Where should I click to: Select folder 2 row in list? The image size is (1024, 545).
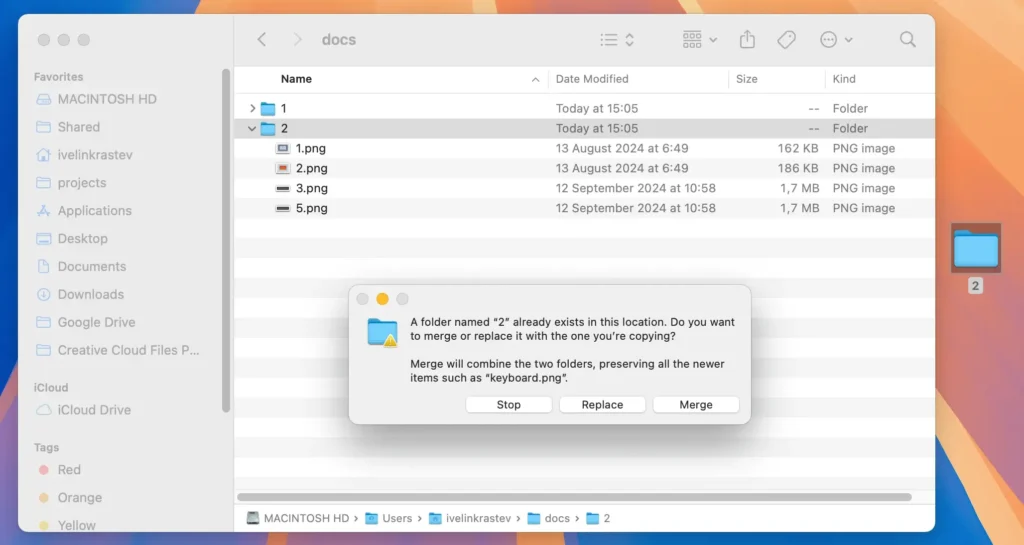(x=584, y=129)
